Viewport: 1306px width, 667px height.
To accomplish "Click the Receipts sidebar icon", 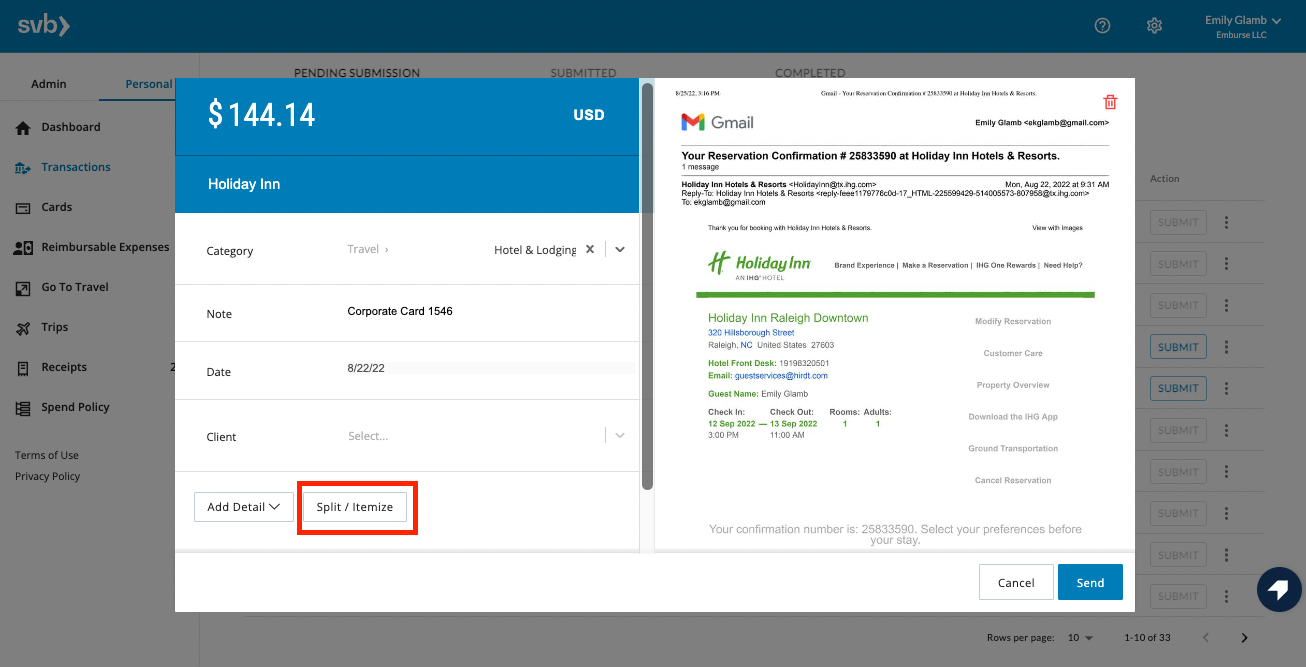I will [23, 368].
